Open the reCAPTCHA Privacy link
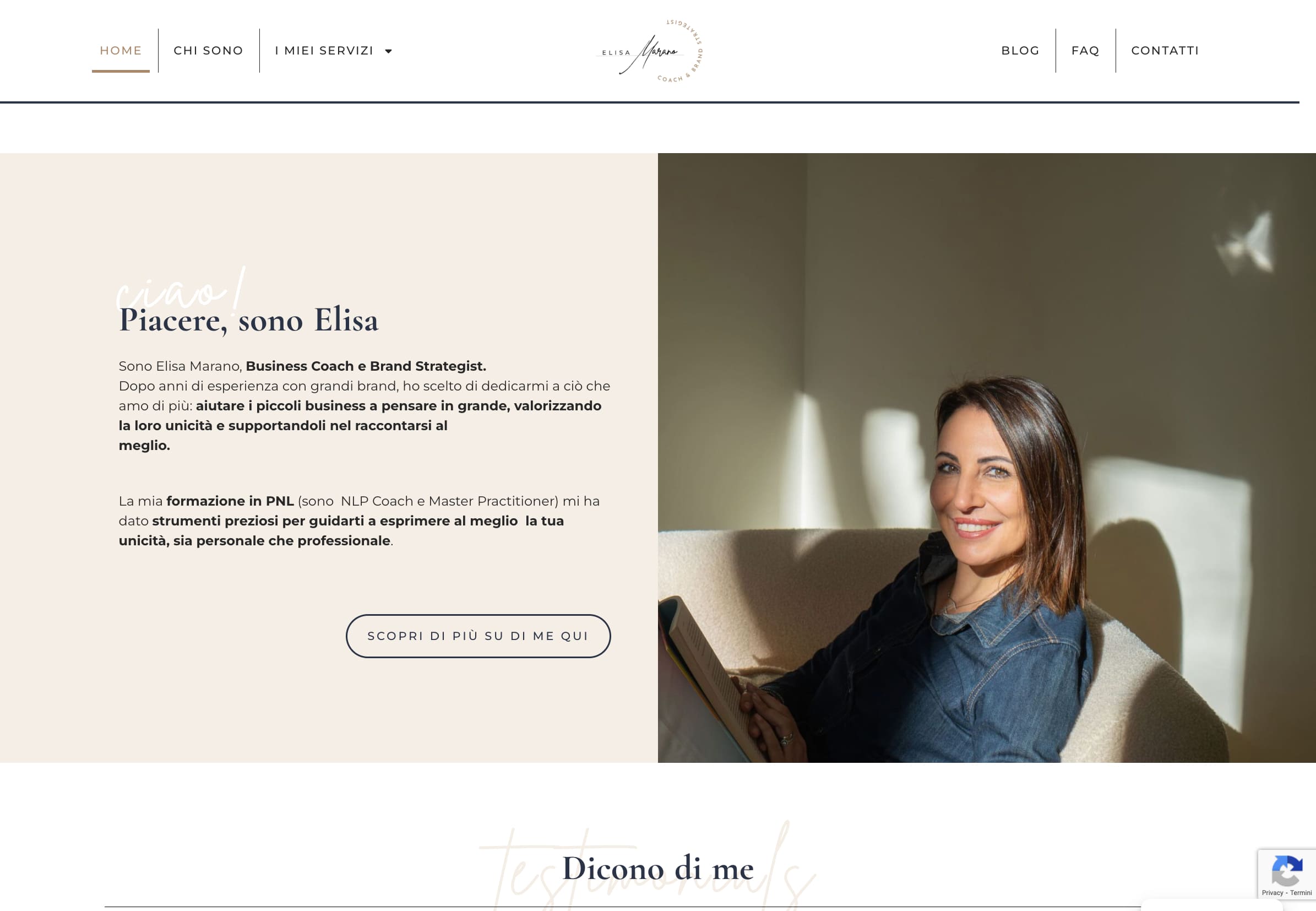The height and width of the screenshot is (911, 1316). (1272, 893)
